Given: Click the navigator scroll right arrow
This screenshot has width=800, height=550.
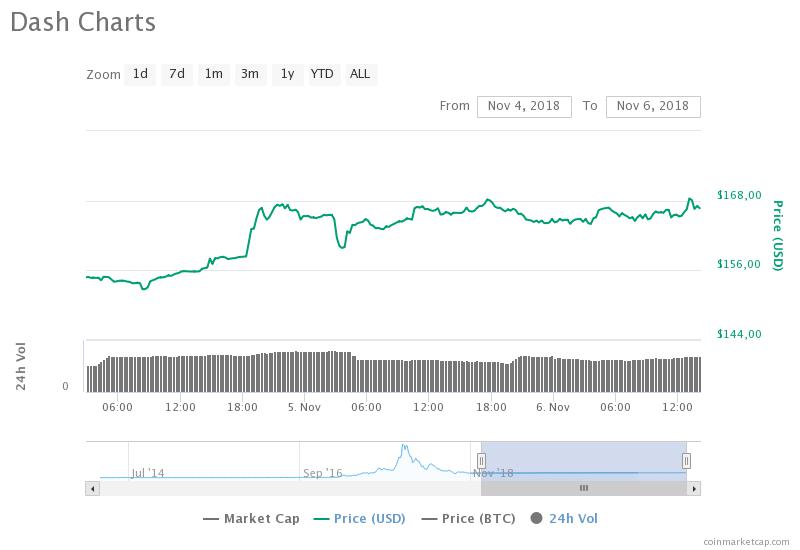Looking at the screenshot, I should [x=694, y=489].
